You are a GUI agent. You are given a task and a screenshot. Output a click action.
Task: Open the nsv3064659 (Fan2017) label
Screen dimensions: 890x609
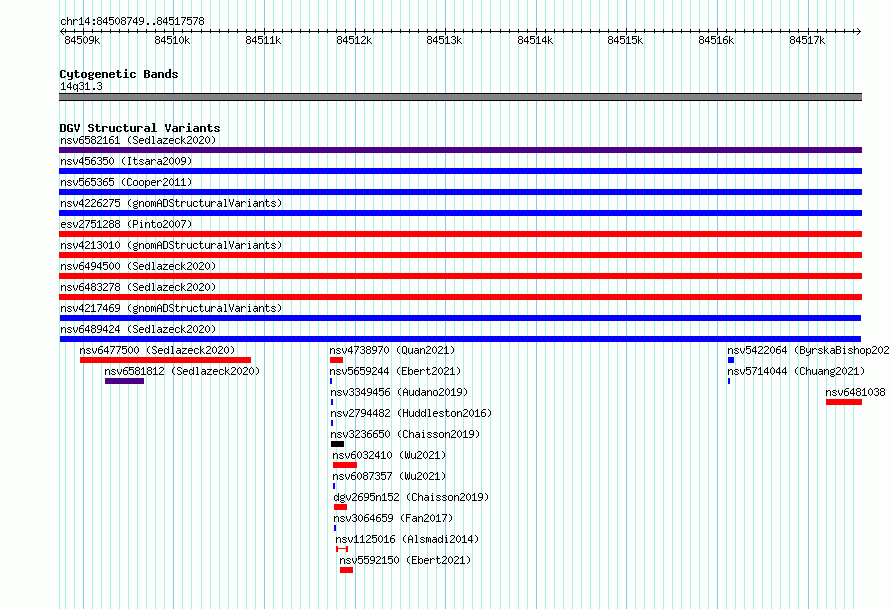tap(393, 518)
